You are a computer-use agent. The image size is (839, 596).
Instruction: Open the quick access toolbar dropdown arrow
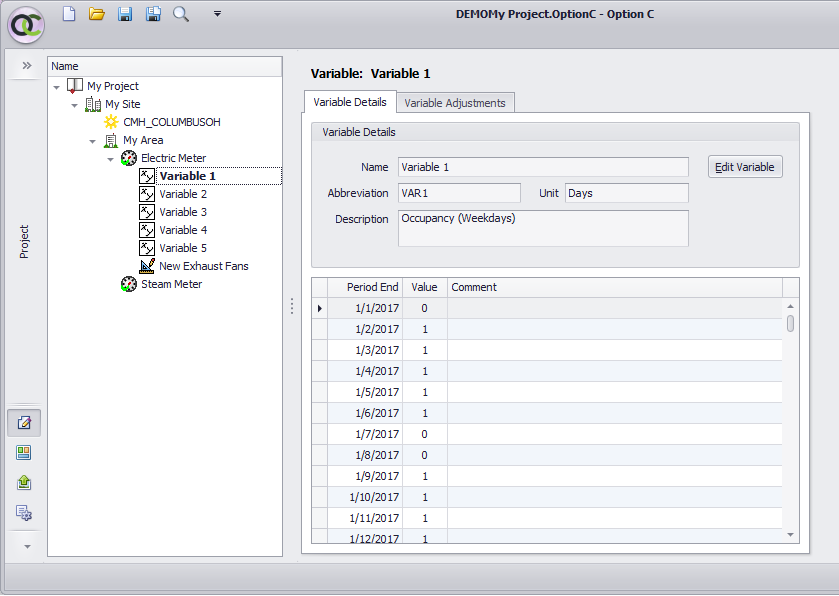coord(217,14)
